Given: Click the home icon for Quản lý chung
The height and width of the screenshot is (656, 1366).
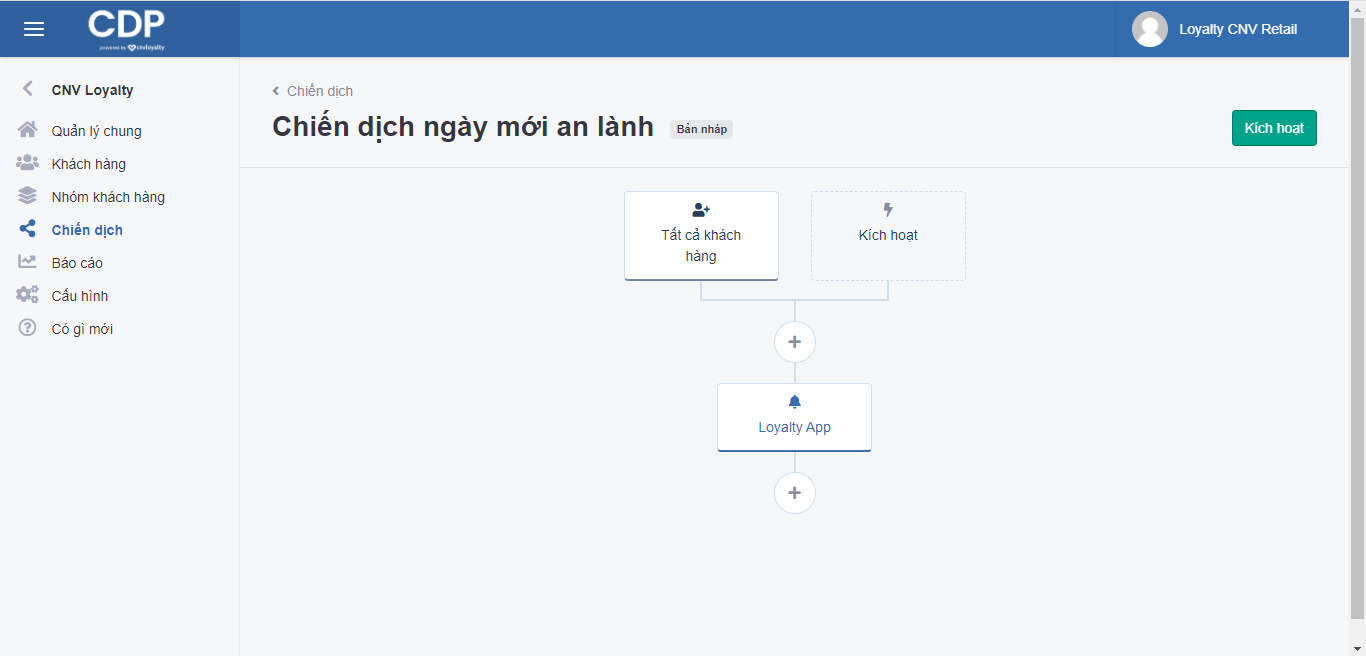Looking at the screenshot, I should click(x=28, y=130).
